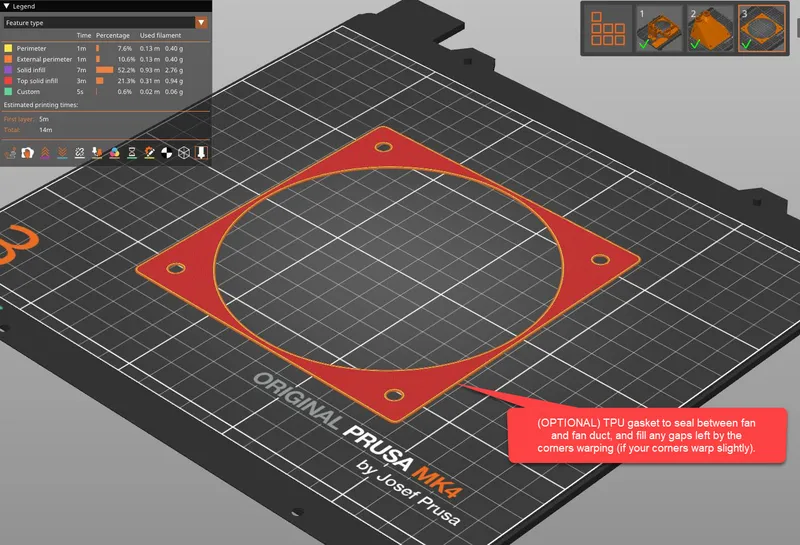Select bed 3 gasket thumbnail
The height and width of the screenshot is (545, 800).
(x=762, y=29)
